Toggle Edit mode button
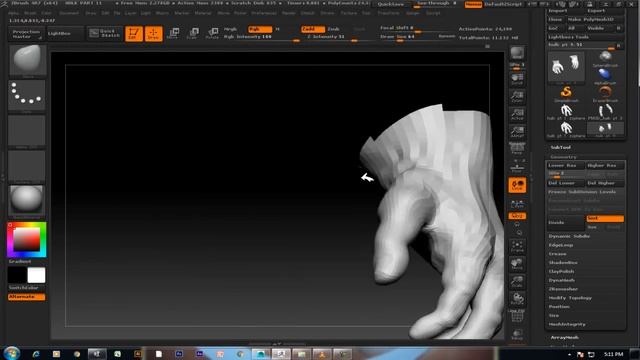 point(134,33)
